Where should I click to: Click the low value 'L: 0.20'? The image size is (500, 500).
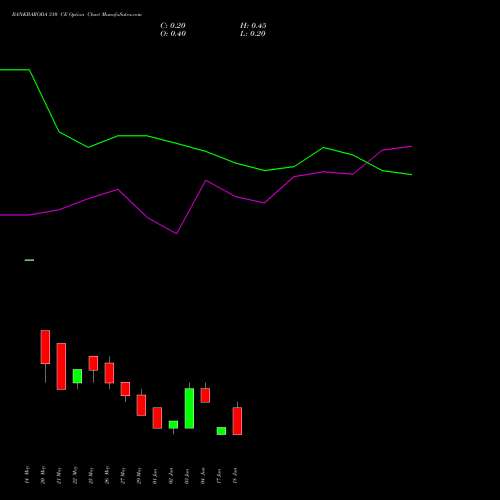tap(253, 34)
